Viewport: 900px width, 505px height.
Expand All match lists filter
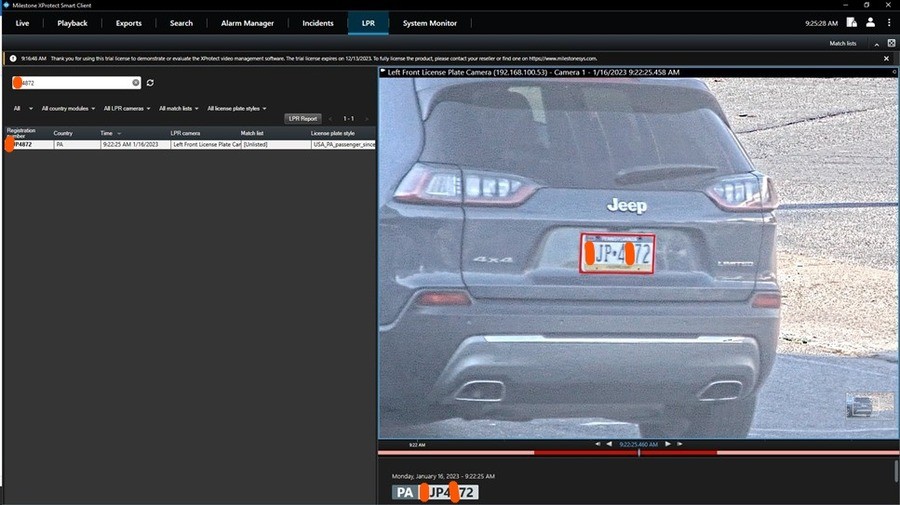click(179, 108)
